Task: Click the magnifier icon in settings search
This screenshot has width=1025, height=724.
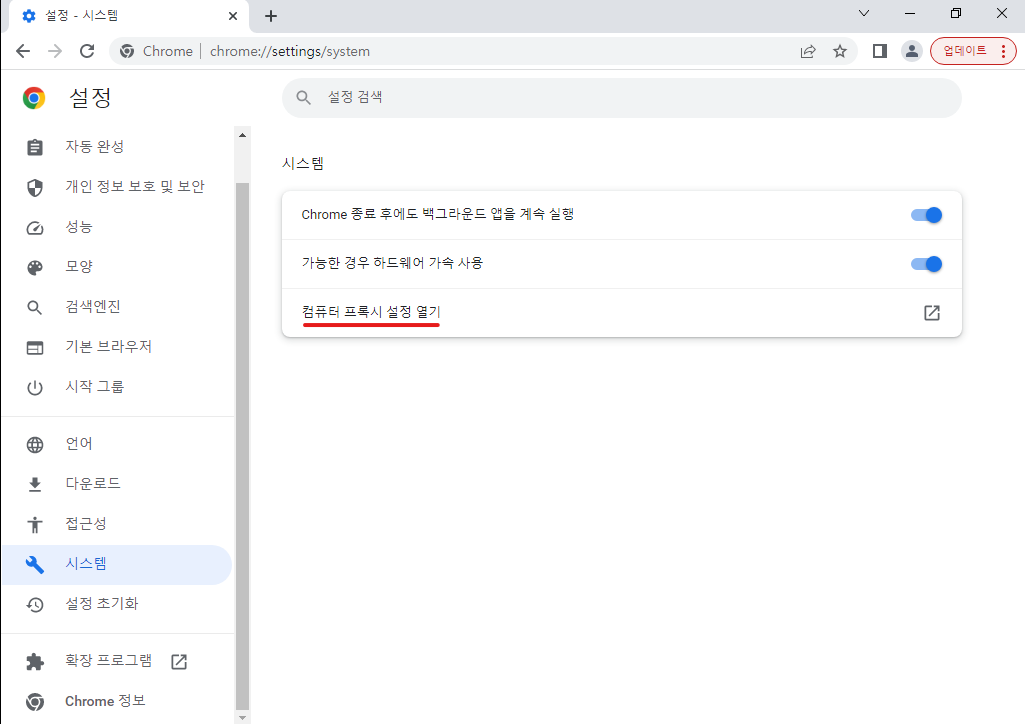Action: click(303, 98)
